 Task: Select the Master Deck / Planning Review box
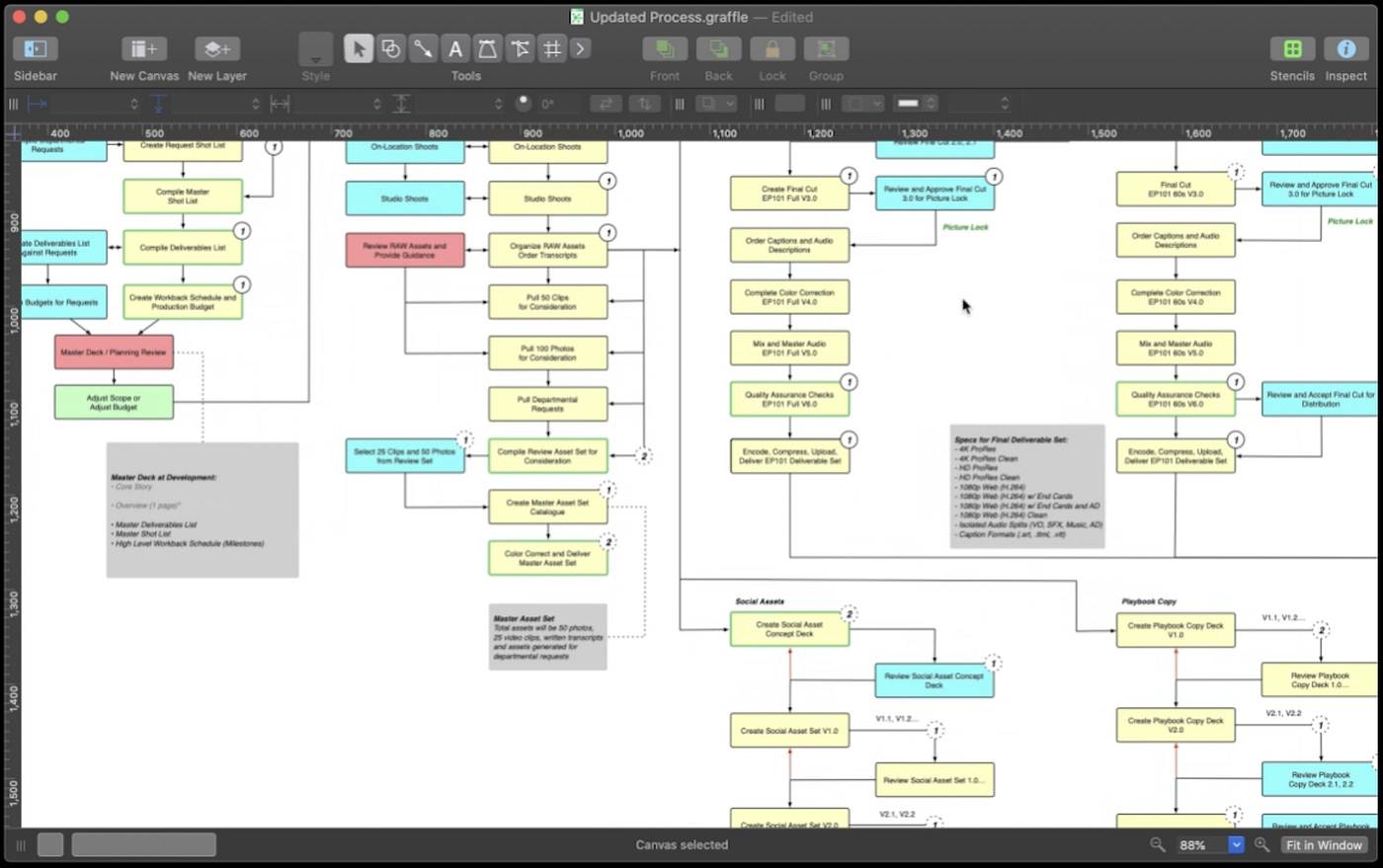(114, 353)
